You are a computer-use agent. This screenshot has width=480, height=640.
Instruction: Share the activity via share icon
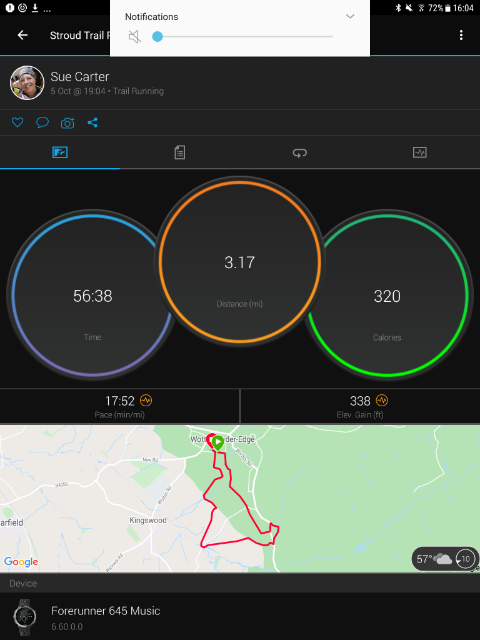coord(93,122)
